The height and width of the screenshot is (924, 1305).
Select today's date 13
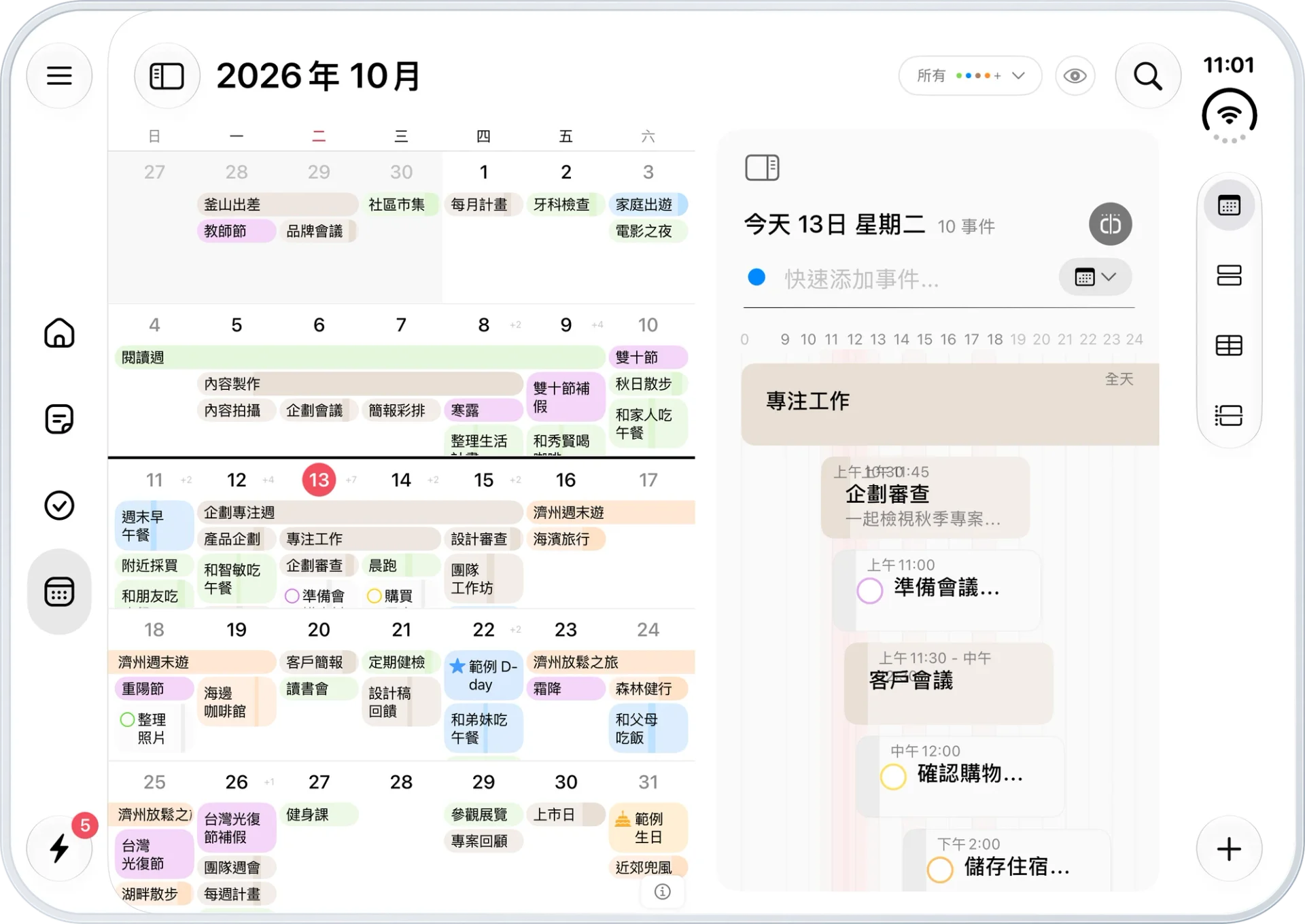319,480
